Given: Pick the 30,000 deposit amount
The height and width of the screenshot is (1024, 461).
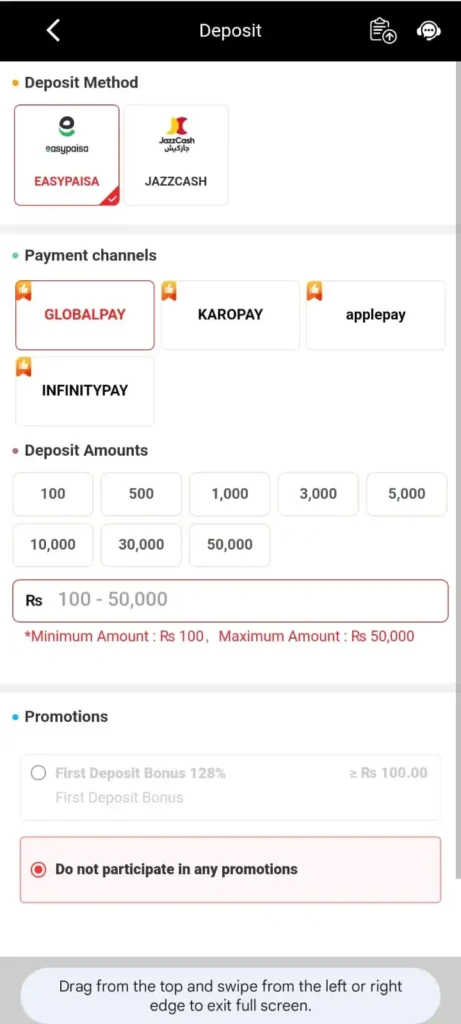Looking at the screenshot, I should 141,545.
